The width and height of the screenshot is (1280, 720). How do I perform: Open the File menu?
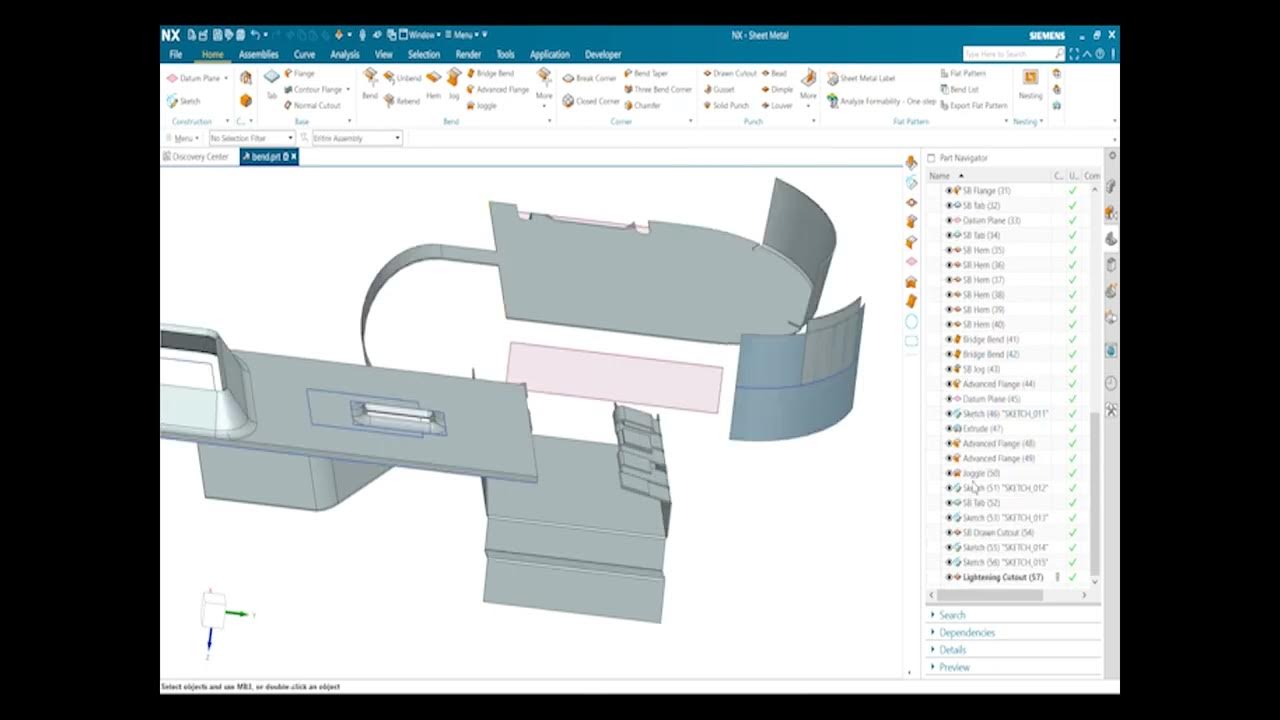pos(176,54)
